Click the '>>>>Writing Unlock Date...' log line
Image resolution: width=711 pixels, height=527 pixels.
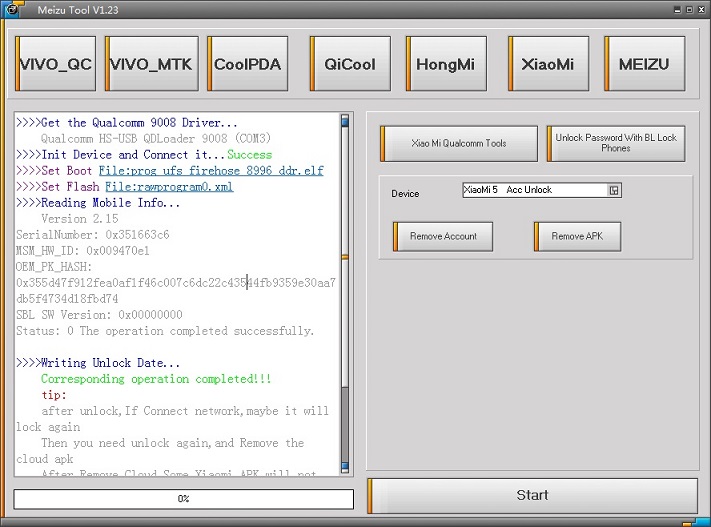(98, 363)
